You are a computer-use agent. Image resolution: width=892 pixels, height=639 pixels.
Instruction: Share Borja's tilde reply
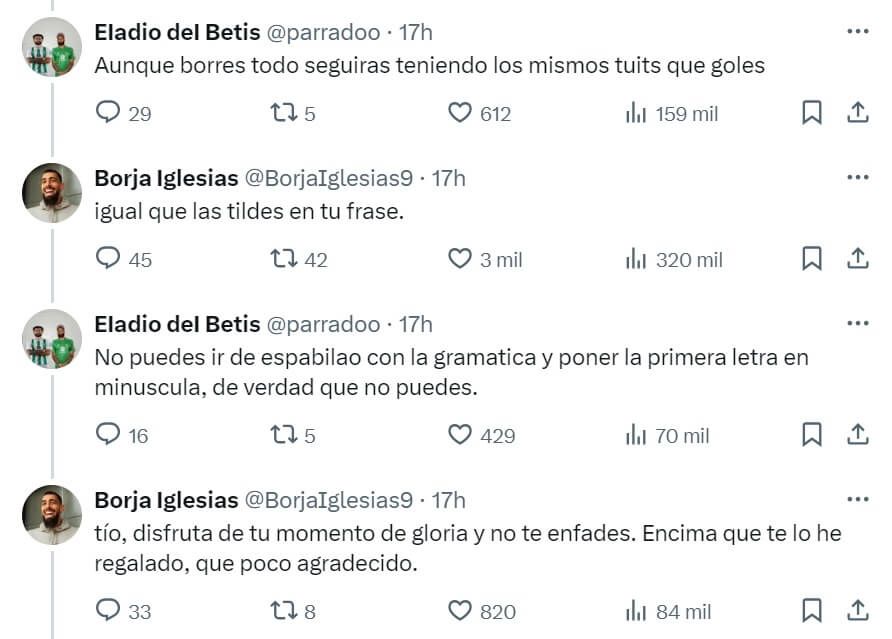point(858,259)
